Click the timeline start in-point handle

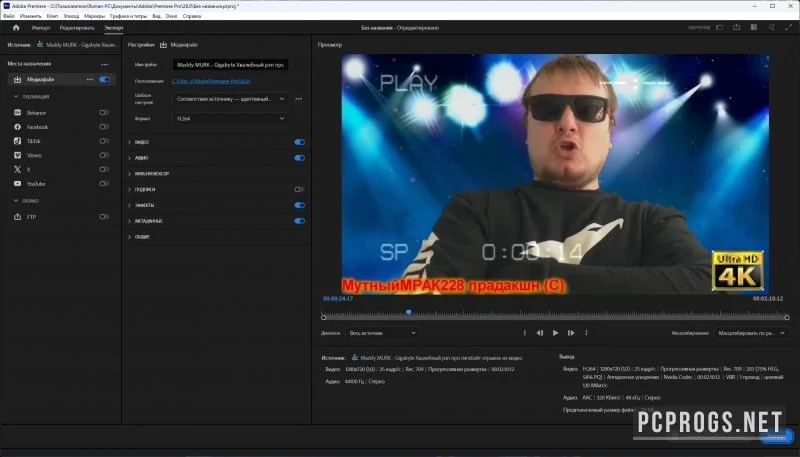[x=323, y=318]
